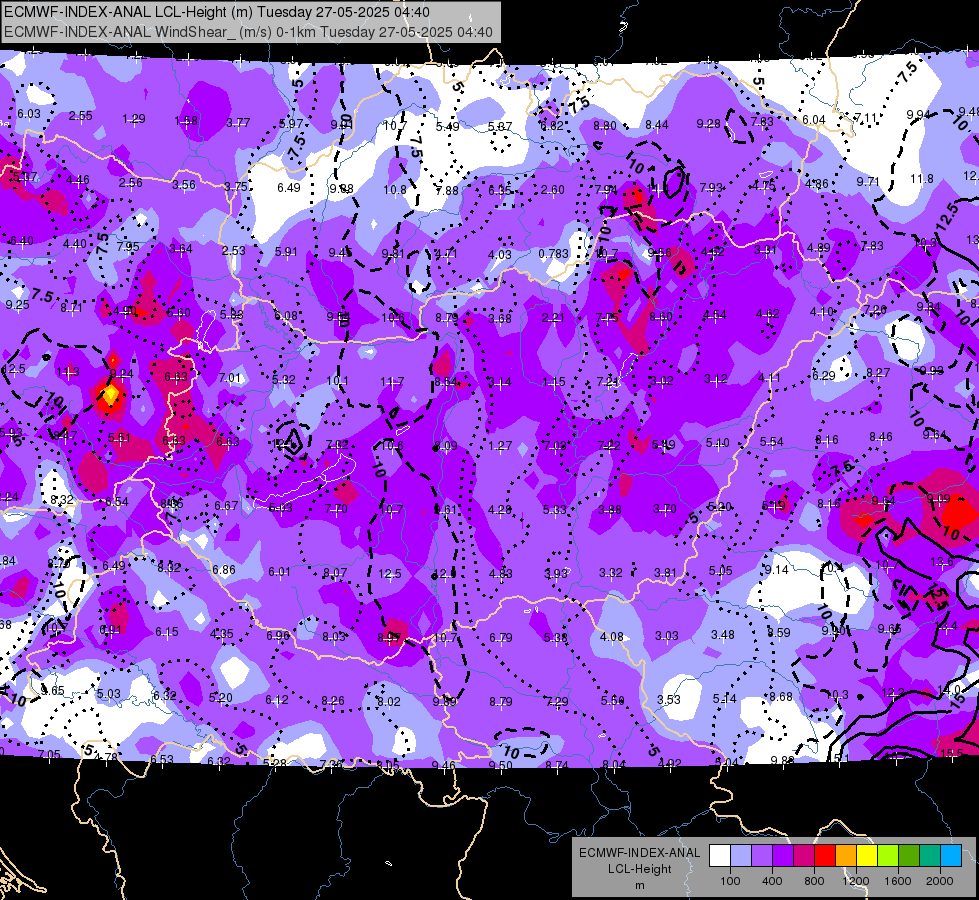Click the orange legend swatch
The height and width of the screenshot is (900, 979).
click(846, 856)
